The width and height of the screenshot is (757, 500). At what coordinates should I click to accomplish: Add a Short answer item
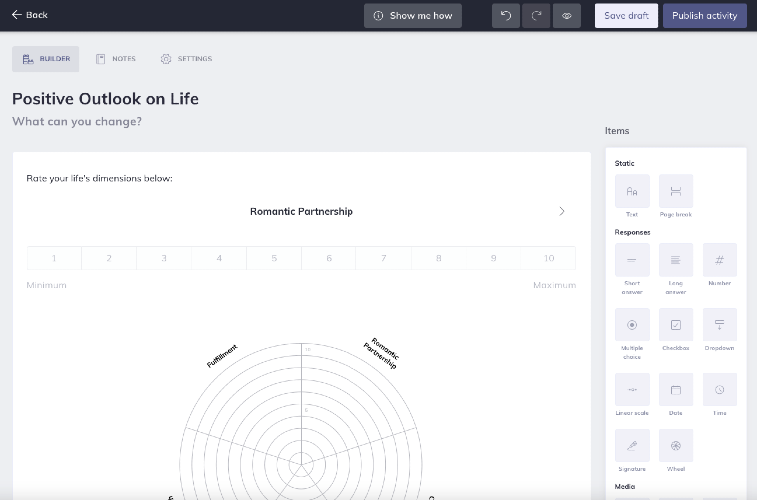tap(632, 260)
